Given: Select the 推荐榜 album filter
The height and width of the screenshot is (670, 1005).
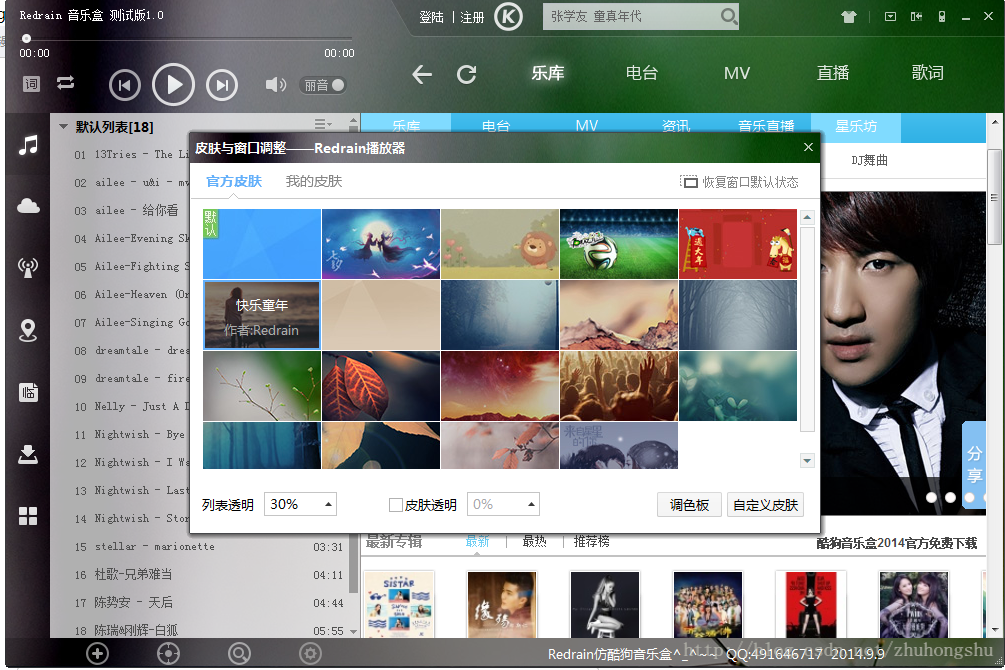Looking at the screenshot, I should coord(591,542).
